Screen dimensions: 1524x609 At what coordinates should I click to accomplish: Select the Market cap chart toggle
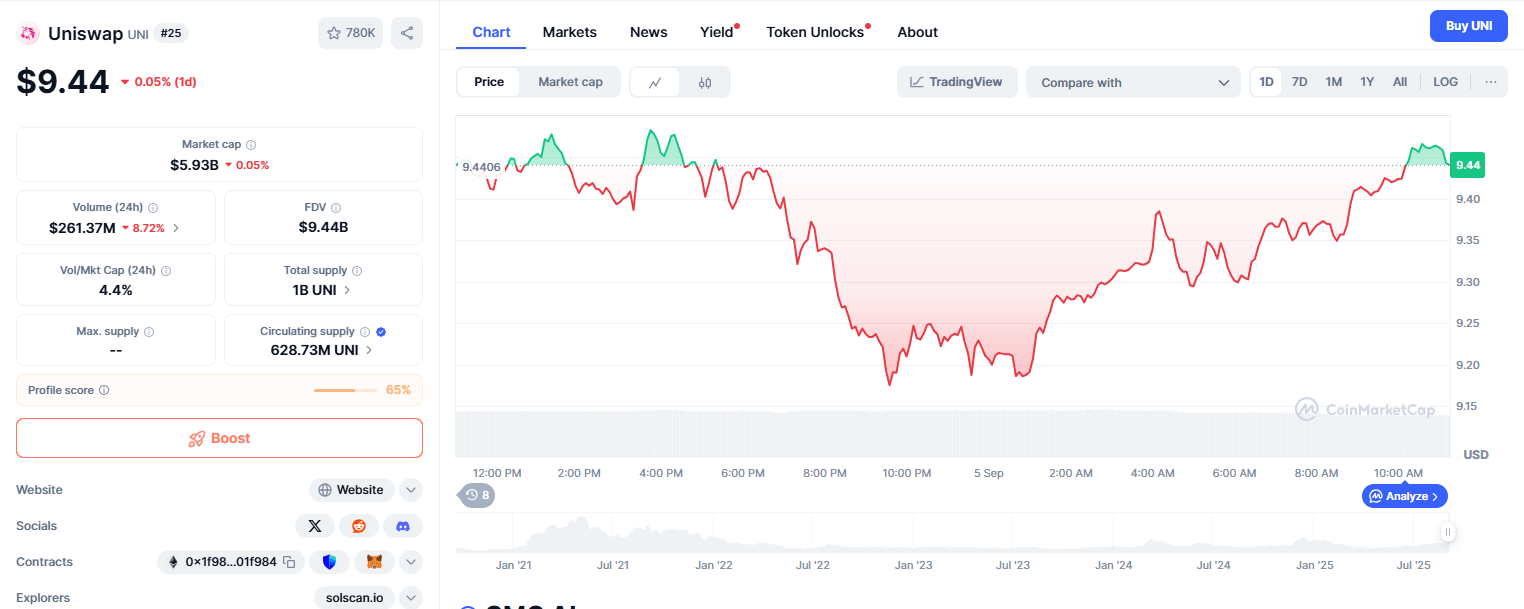point(570,82)
